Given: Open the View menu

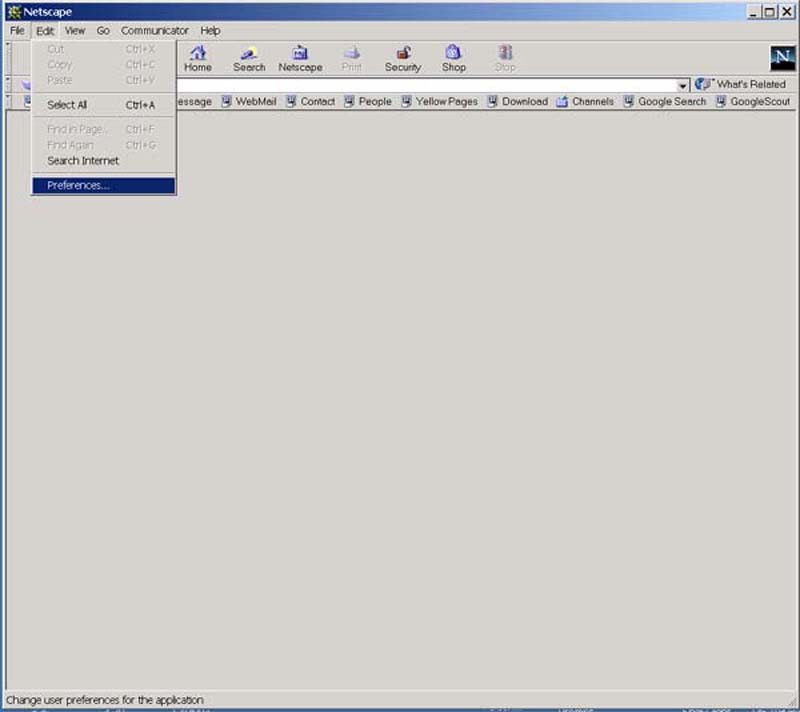Looking at the screenshot, I should (x=74, y=31).
